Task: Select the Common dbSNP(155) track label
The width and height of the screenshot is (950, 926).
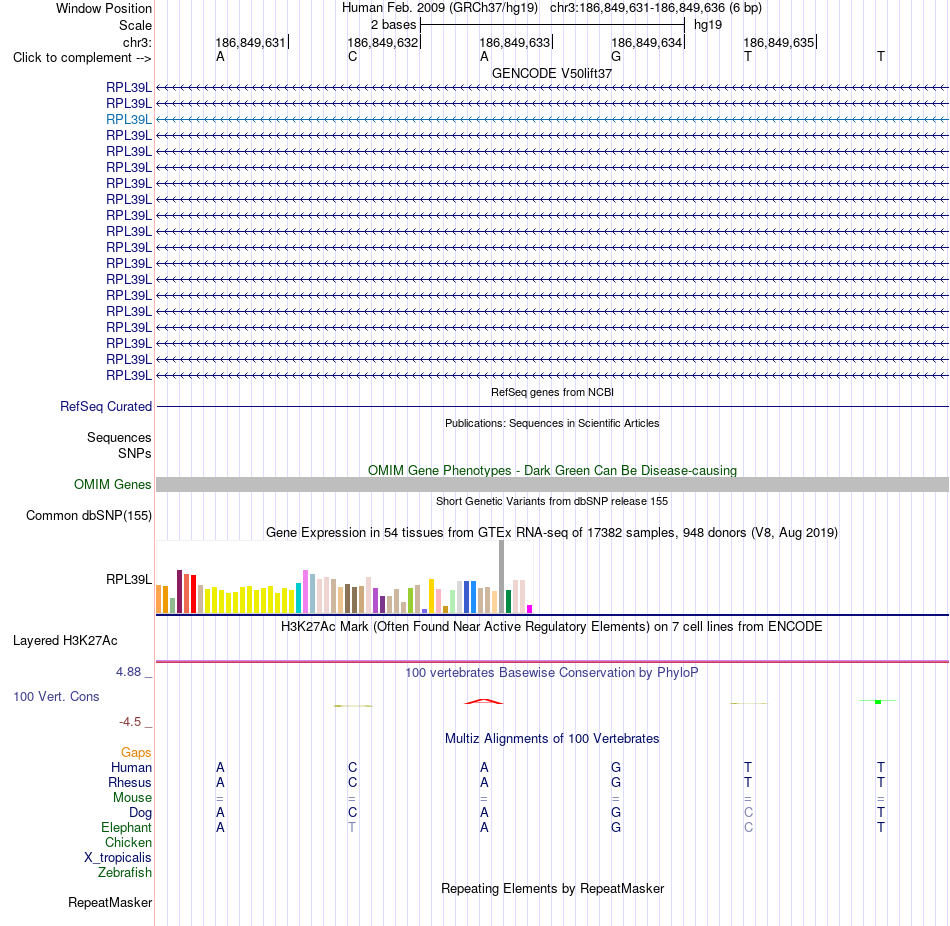Action: click(x=88, y=516)
